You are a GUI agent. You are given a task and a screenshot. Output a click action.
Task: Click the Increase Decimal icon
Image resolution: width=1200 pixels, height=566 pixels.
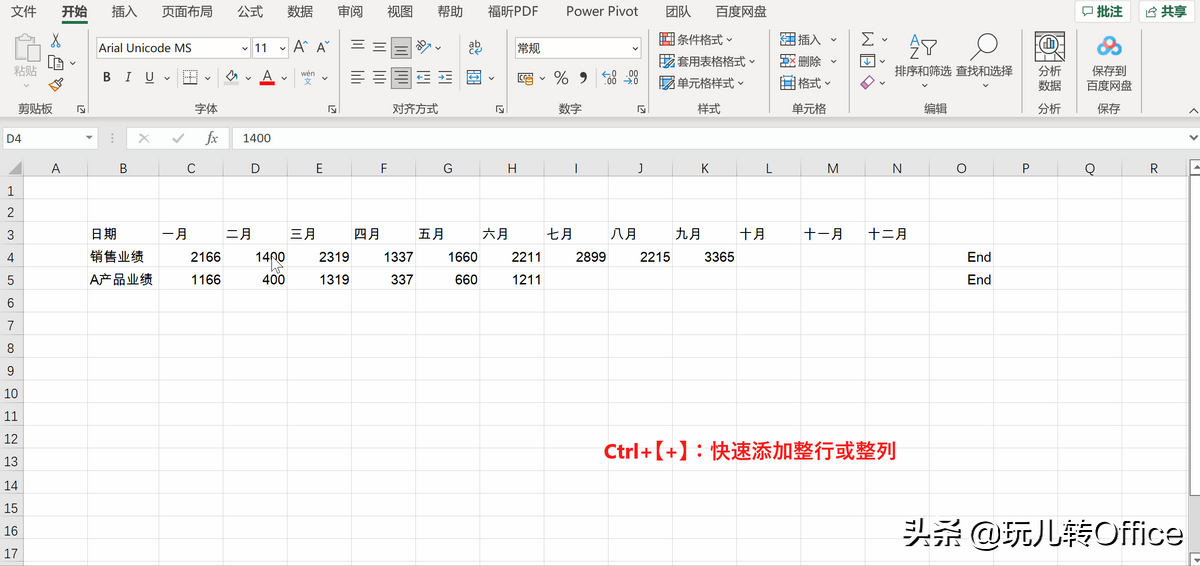click(607, 78)
